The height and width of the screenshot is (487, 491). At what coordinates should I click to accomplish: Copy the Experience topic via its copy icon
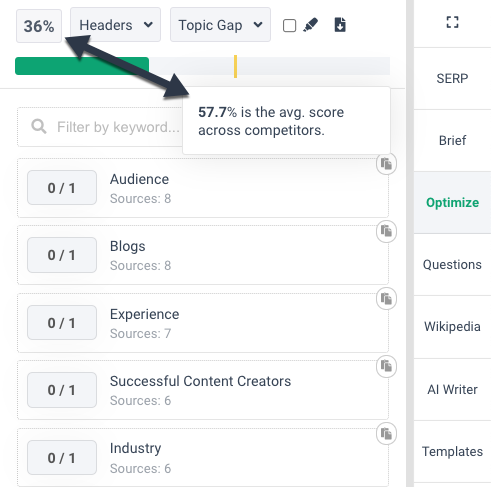(x=386, y=299)
